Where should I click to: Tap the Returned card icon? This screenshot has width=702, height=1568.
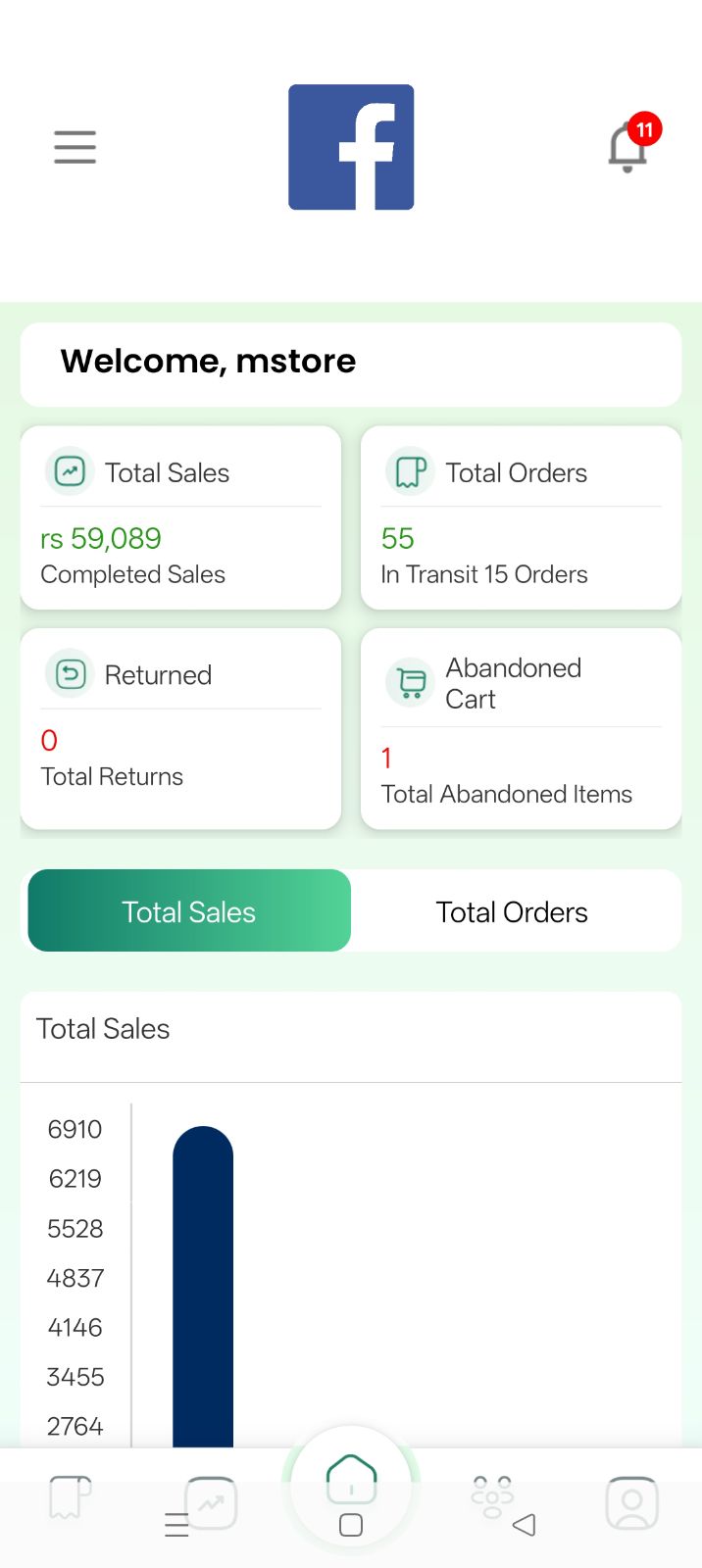pyautogui.click(x=70, y=674)
